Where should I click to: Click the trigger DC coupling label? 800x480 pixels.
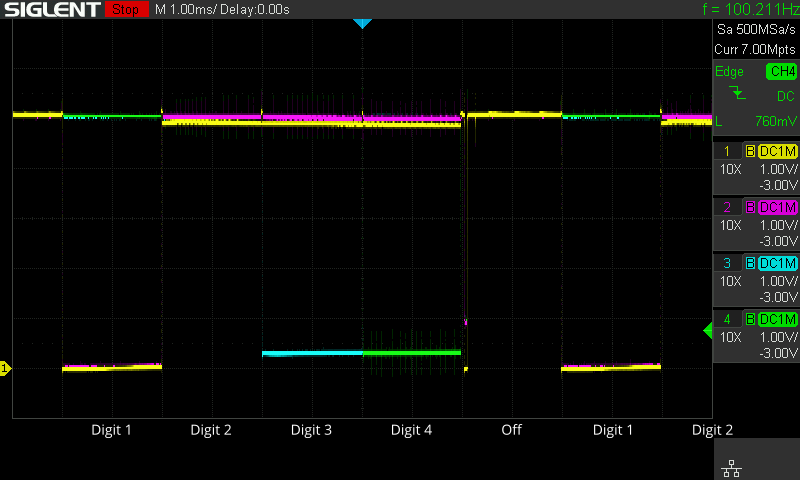[x=786, y=96]
